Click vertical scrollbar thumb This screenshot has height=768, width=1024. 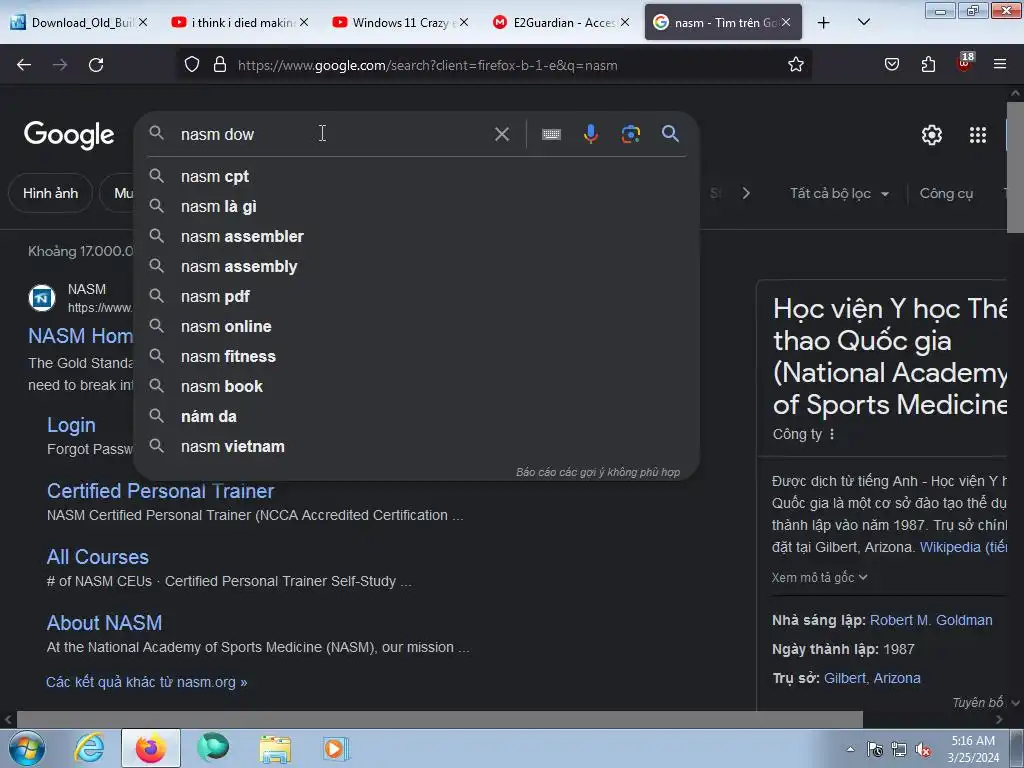click(1015, 167)
